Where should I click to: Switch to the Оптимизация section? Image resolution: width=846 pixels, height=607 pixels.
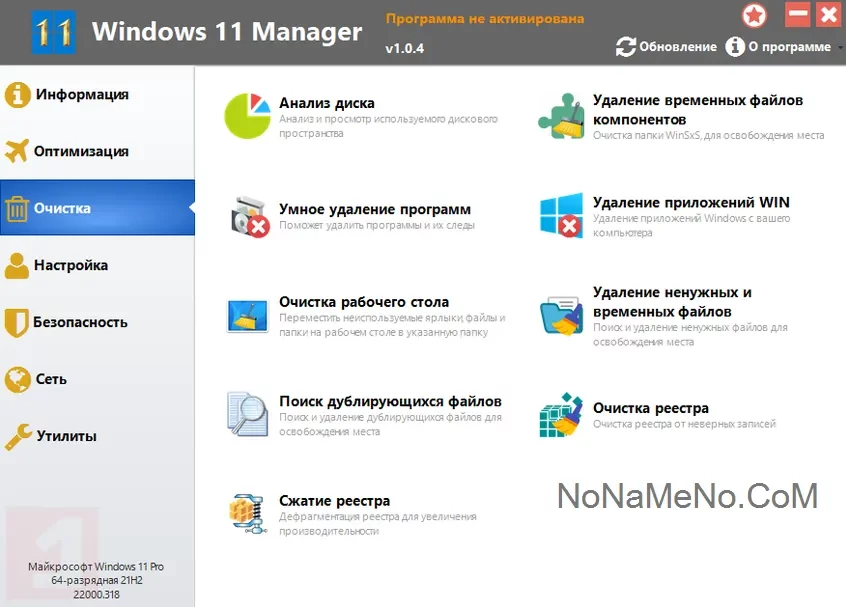click(81, 152)
